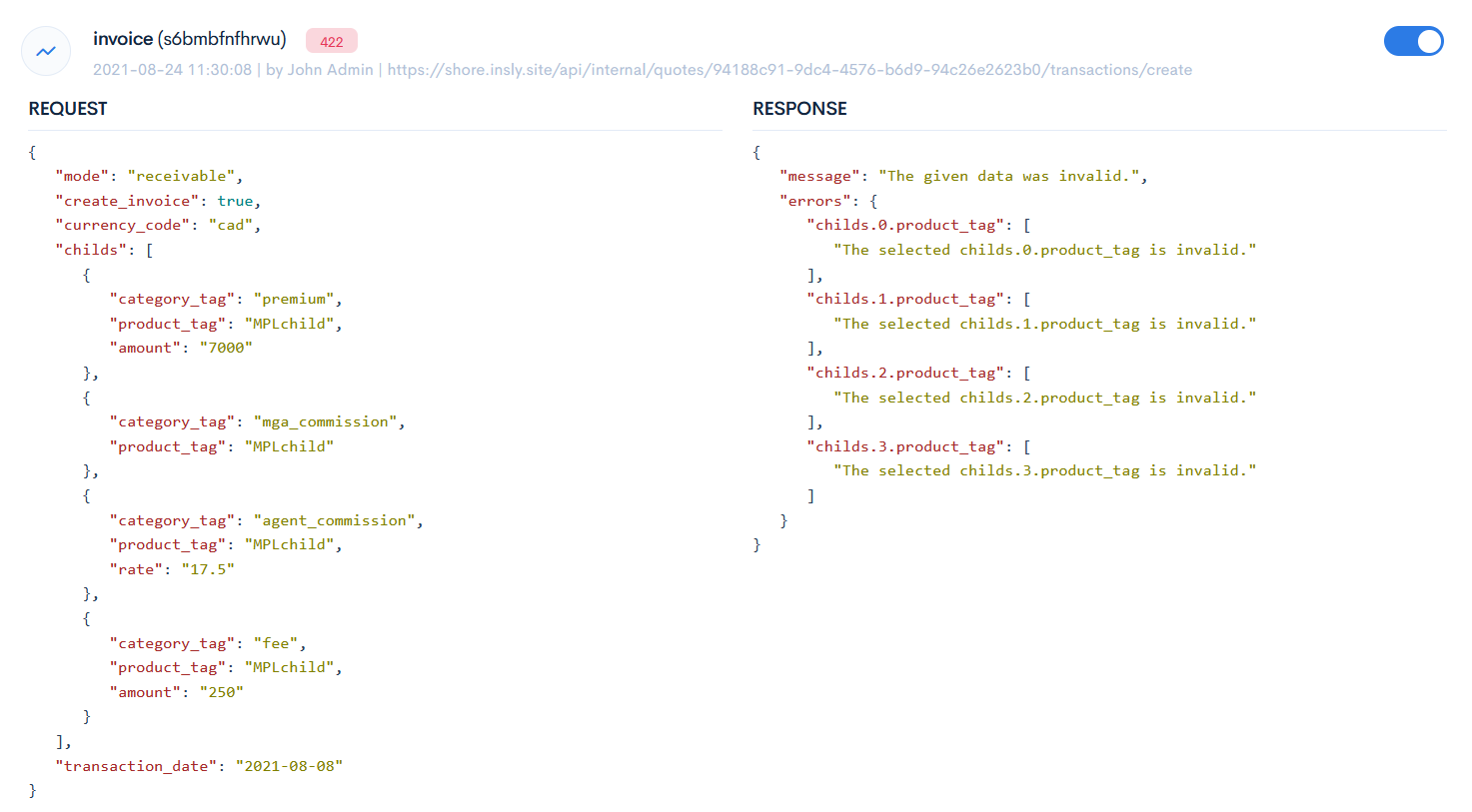This screenshot has width=1472, height=812.
Task: Click the rate "17.5" value
Action: 208,569
